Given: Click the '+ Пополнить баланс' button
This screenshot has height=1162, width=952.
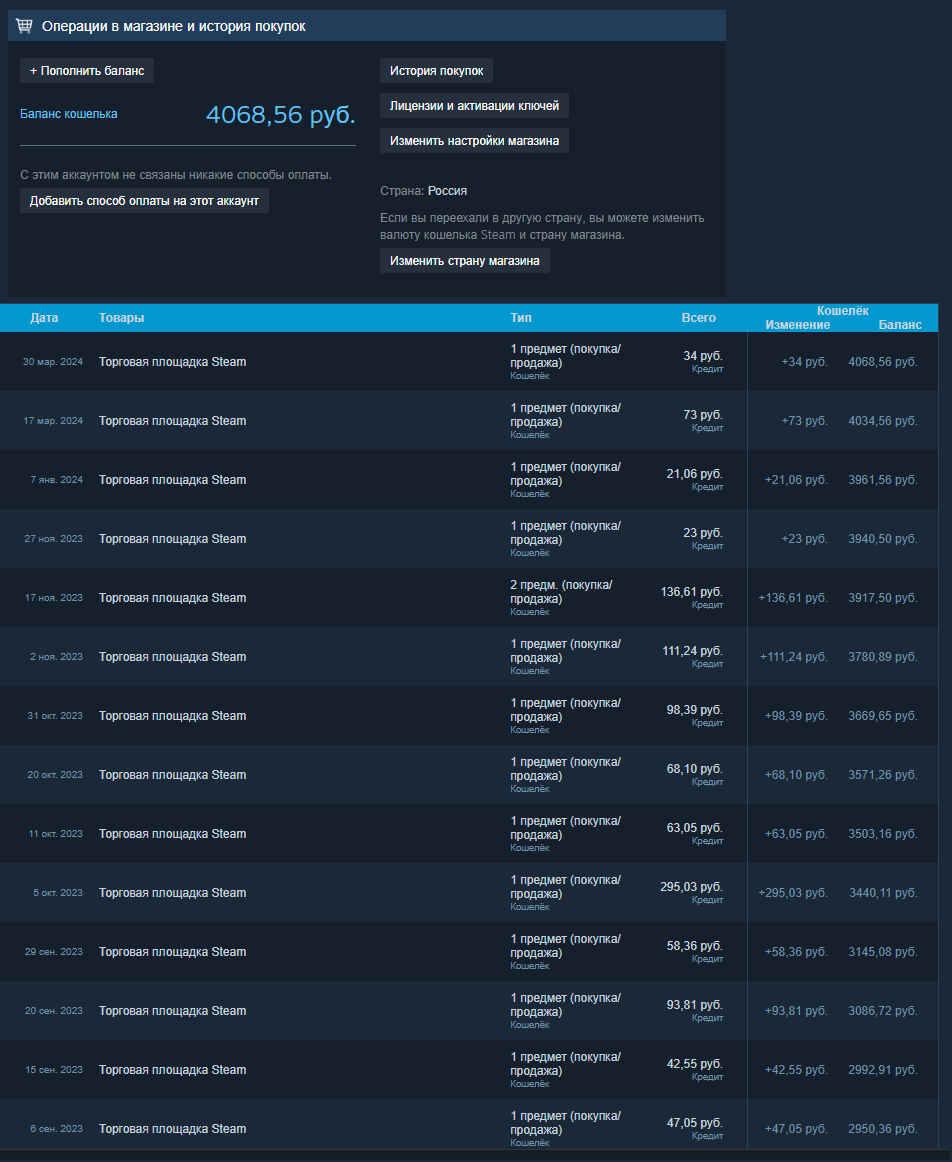Looking at the screenshot, I should tap(87, 71).
